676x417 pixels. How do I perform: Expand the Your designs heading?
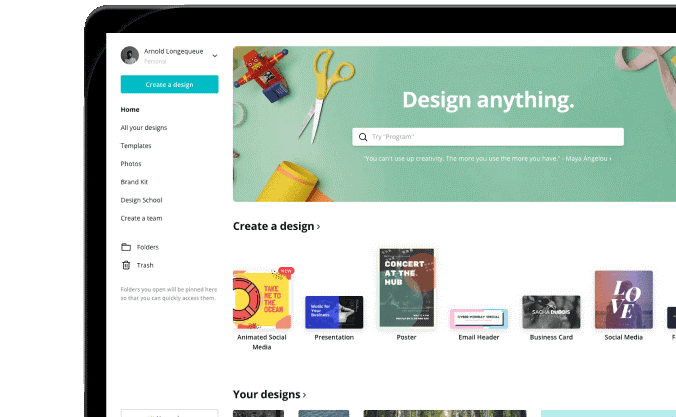269,395
